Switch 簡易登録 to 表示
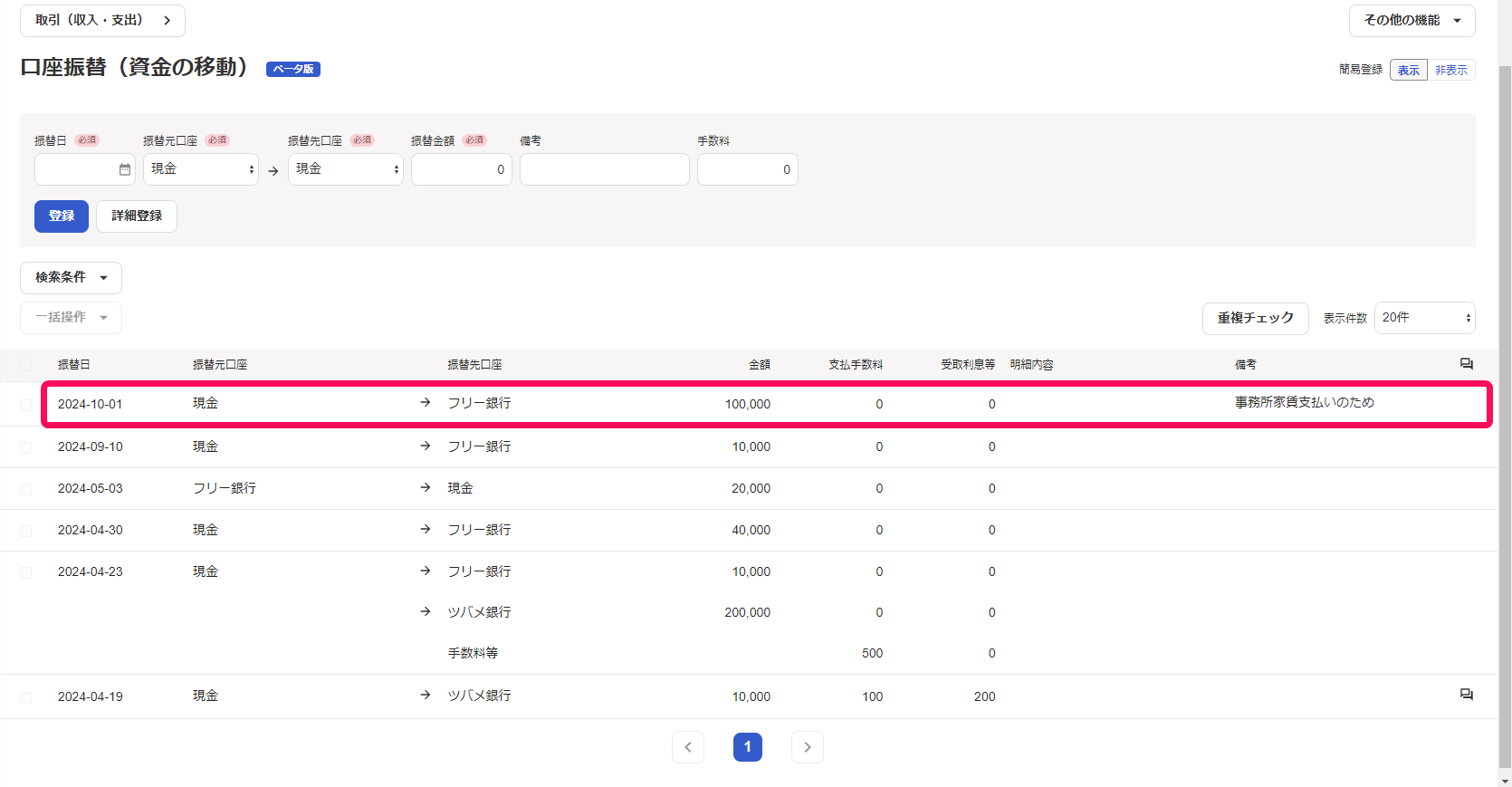The width and height of the screenshot is (1512, 787). click(1409, 70)
